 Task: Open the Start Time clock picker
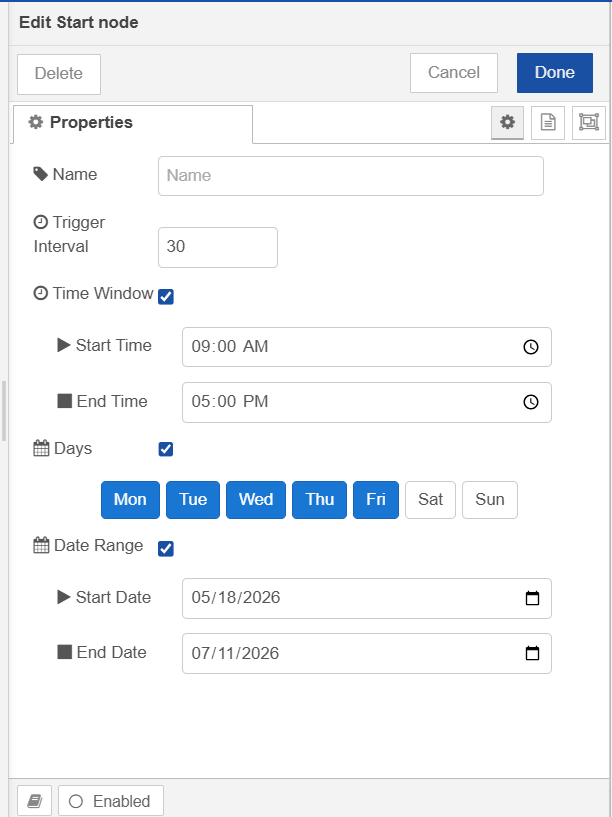click(530, 347)
